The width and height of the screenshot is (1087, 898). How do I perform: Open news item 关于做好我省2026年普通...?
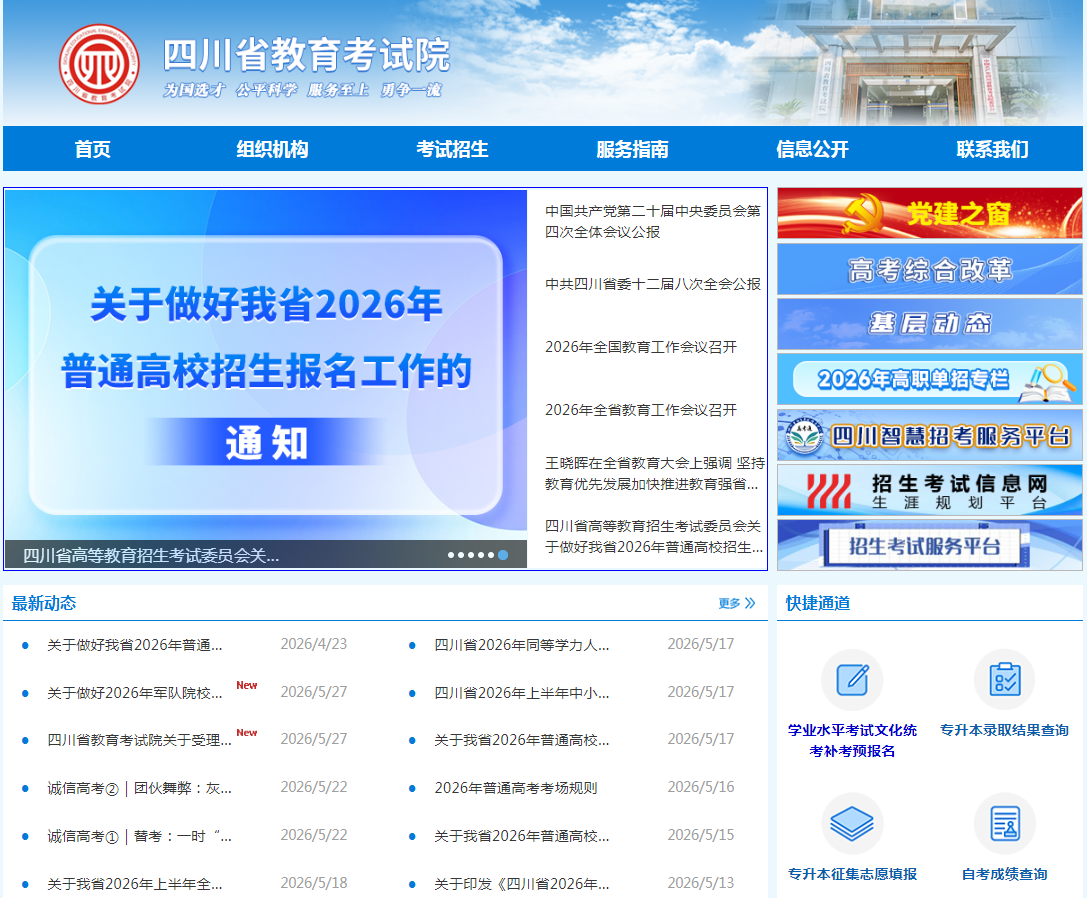pyautogui.click(x=134, y=645)
